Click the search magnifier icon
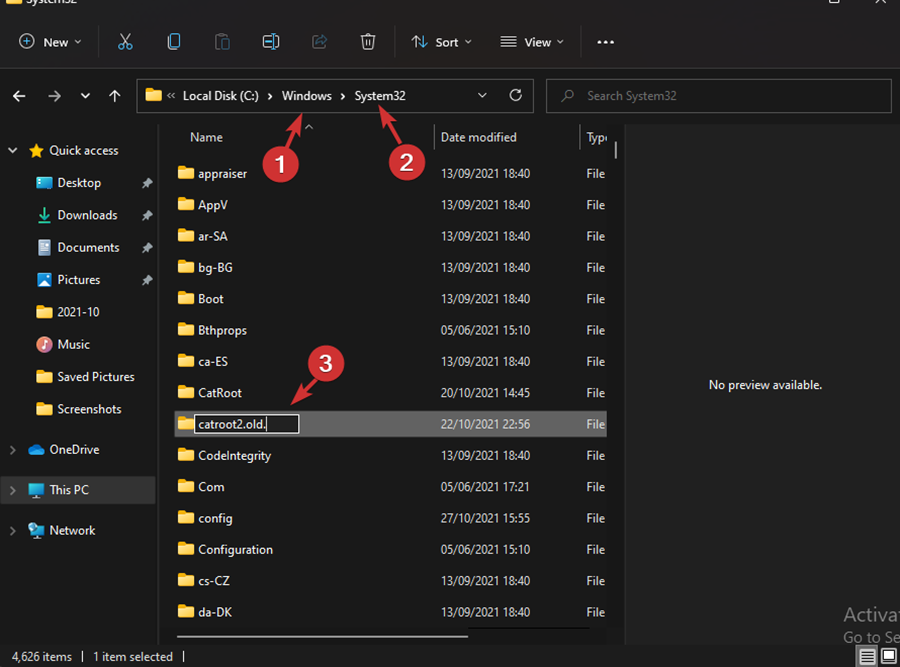Viewport: 900px width, 667px height. coord(568,96)
